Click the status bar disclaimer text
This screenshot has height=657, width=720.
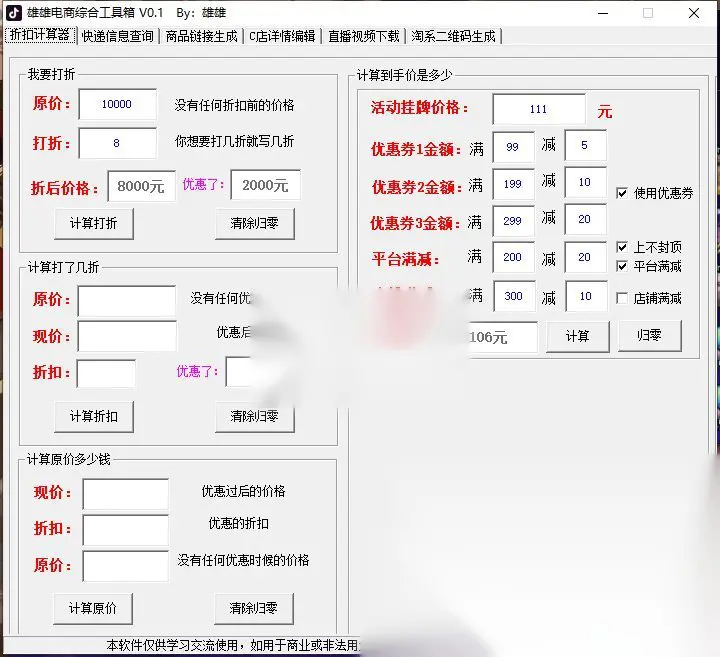coord(232,645)
